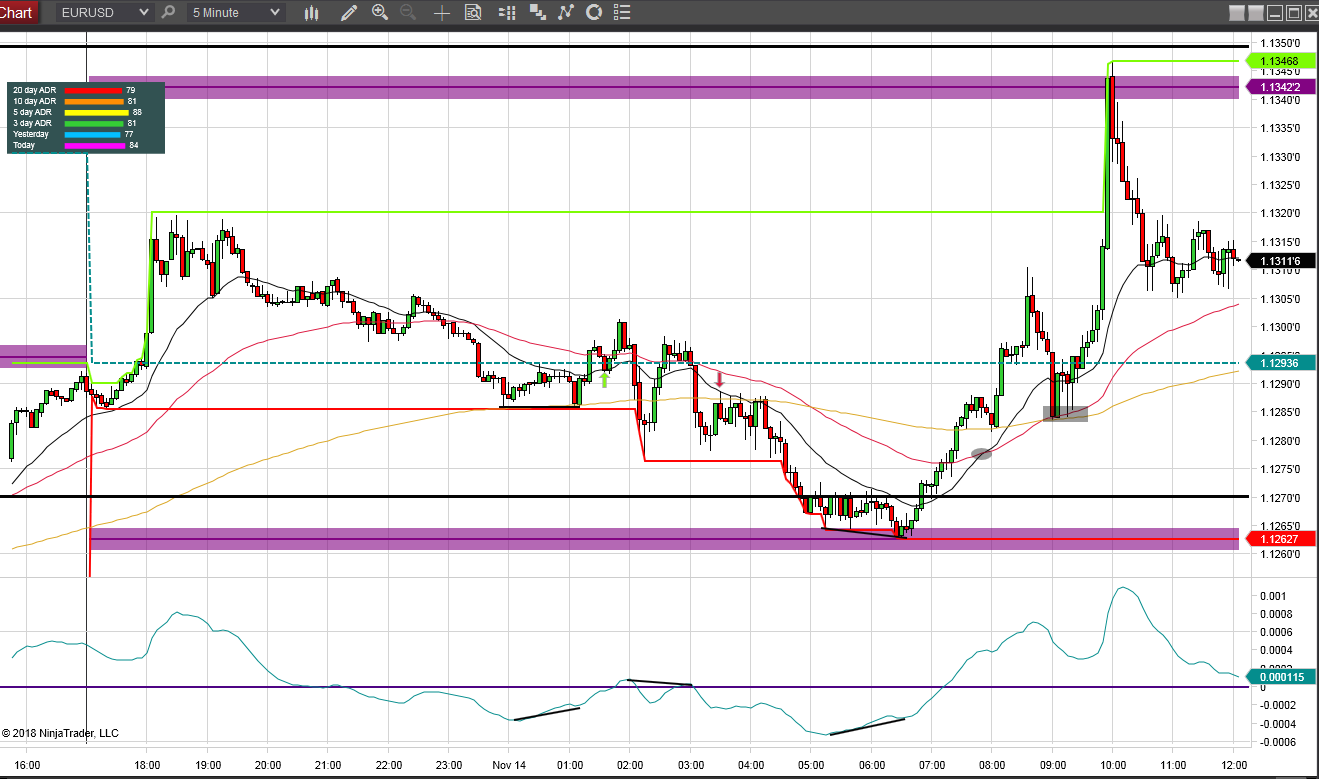Click the 10 day ADR orange bar

pos(93,101)
